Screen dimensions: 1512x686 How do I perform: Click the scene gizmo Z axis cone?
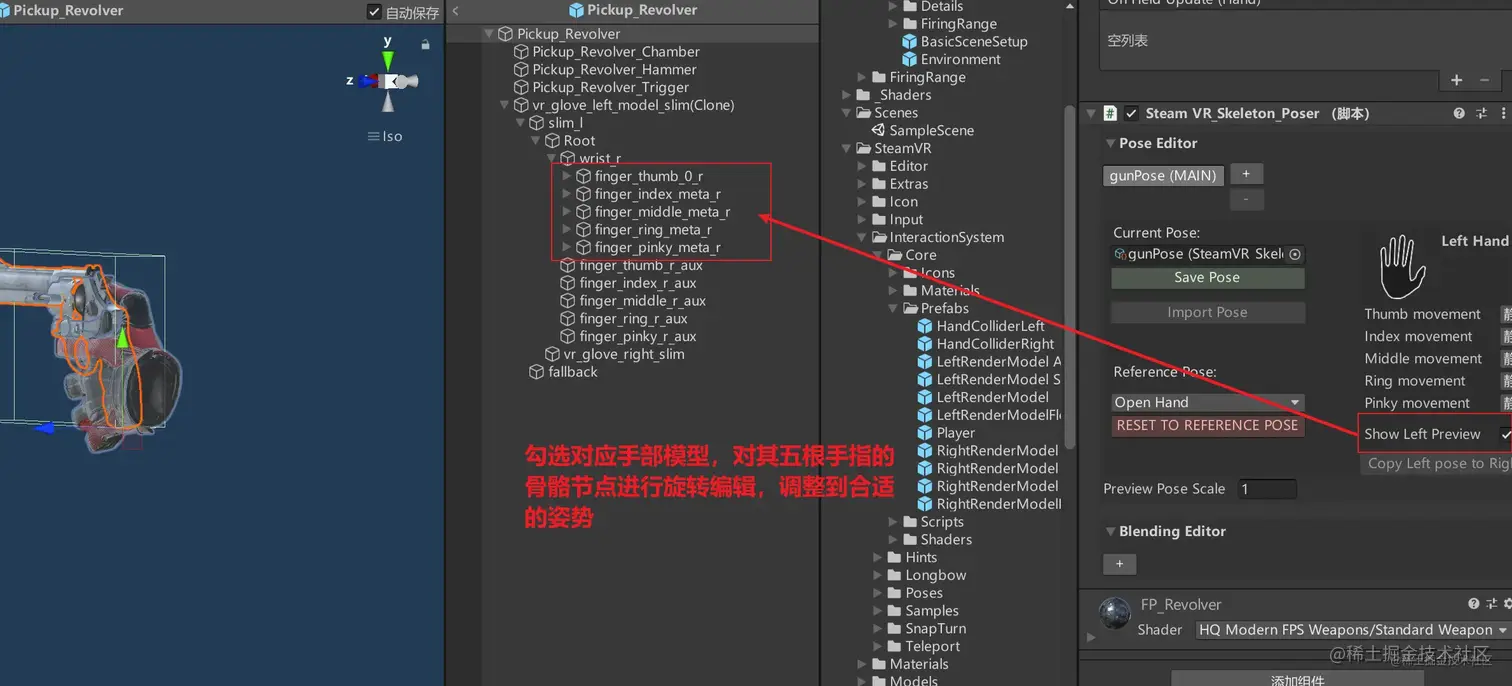pyautogui.click(x=368, y=81)
